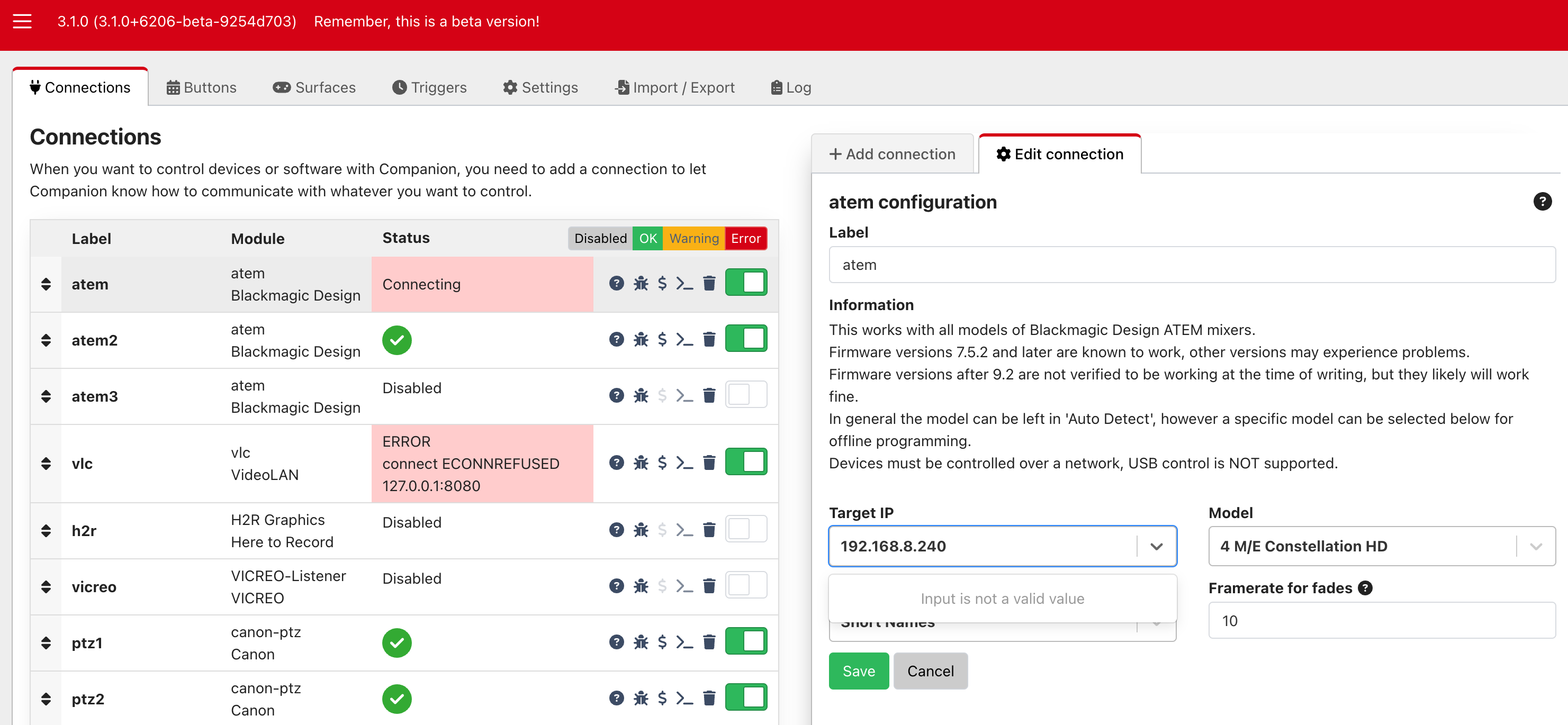Delete the atem3 connection with the trash icon
Screen dimensions: 1568x725
click(x=709, y=396)
